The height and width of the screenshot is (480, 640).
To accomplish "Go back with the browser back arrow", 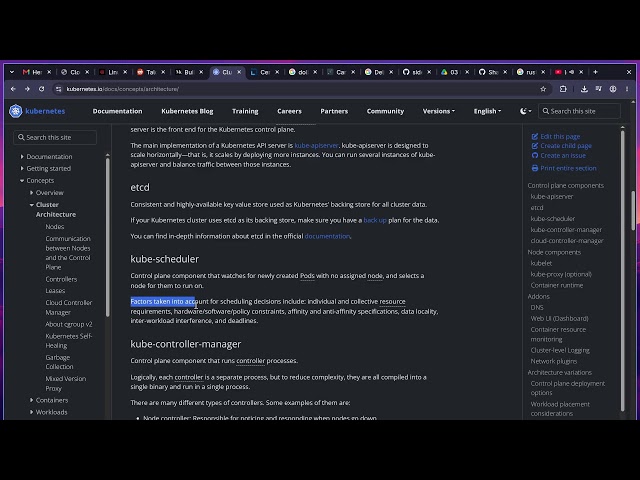I will 13,89.
